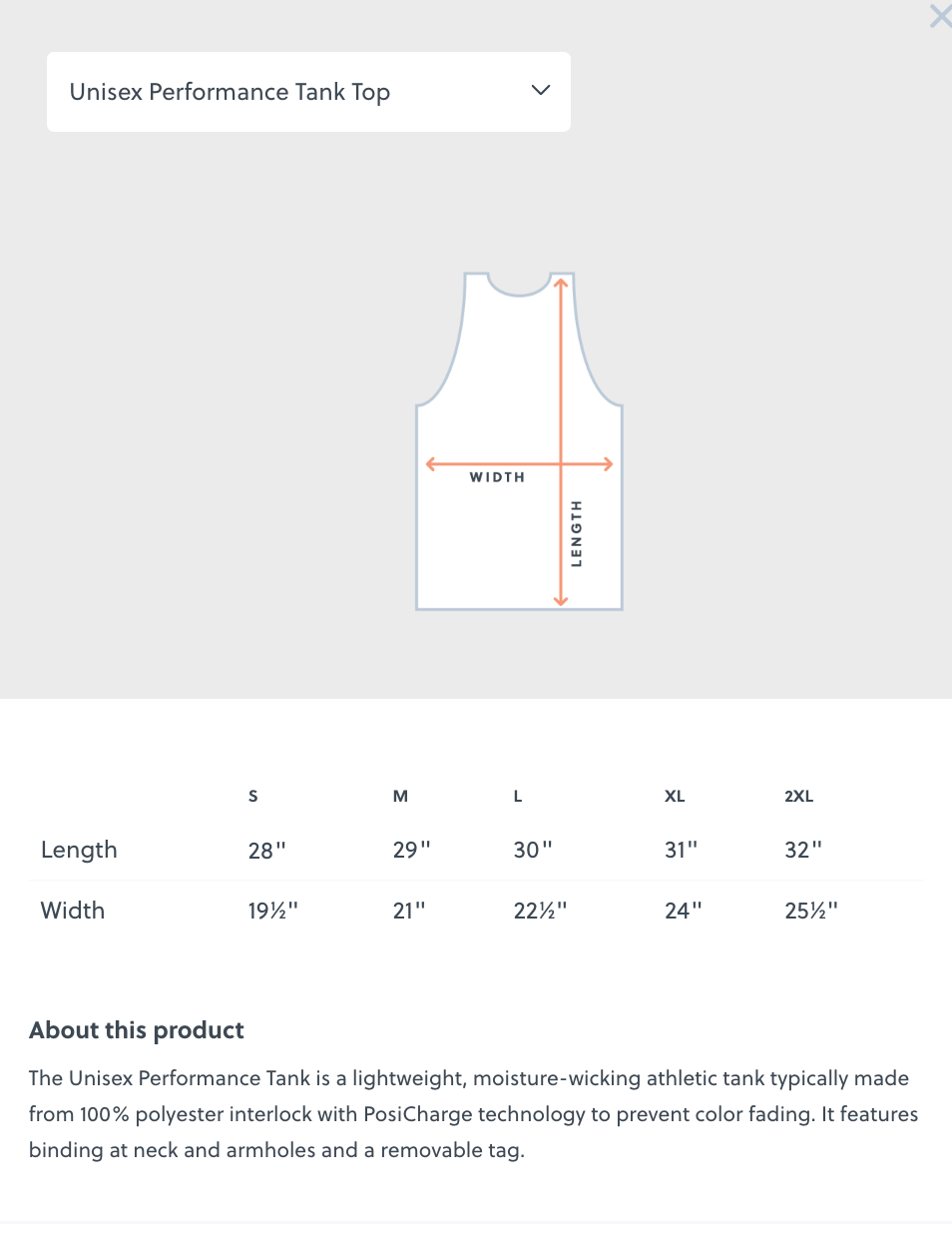This screenshot has height=1238, width=952.
Task: Expand the Unisex Performance Tank Top chevron
Action: click(x=540, y=90)
